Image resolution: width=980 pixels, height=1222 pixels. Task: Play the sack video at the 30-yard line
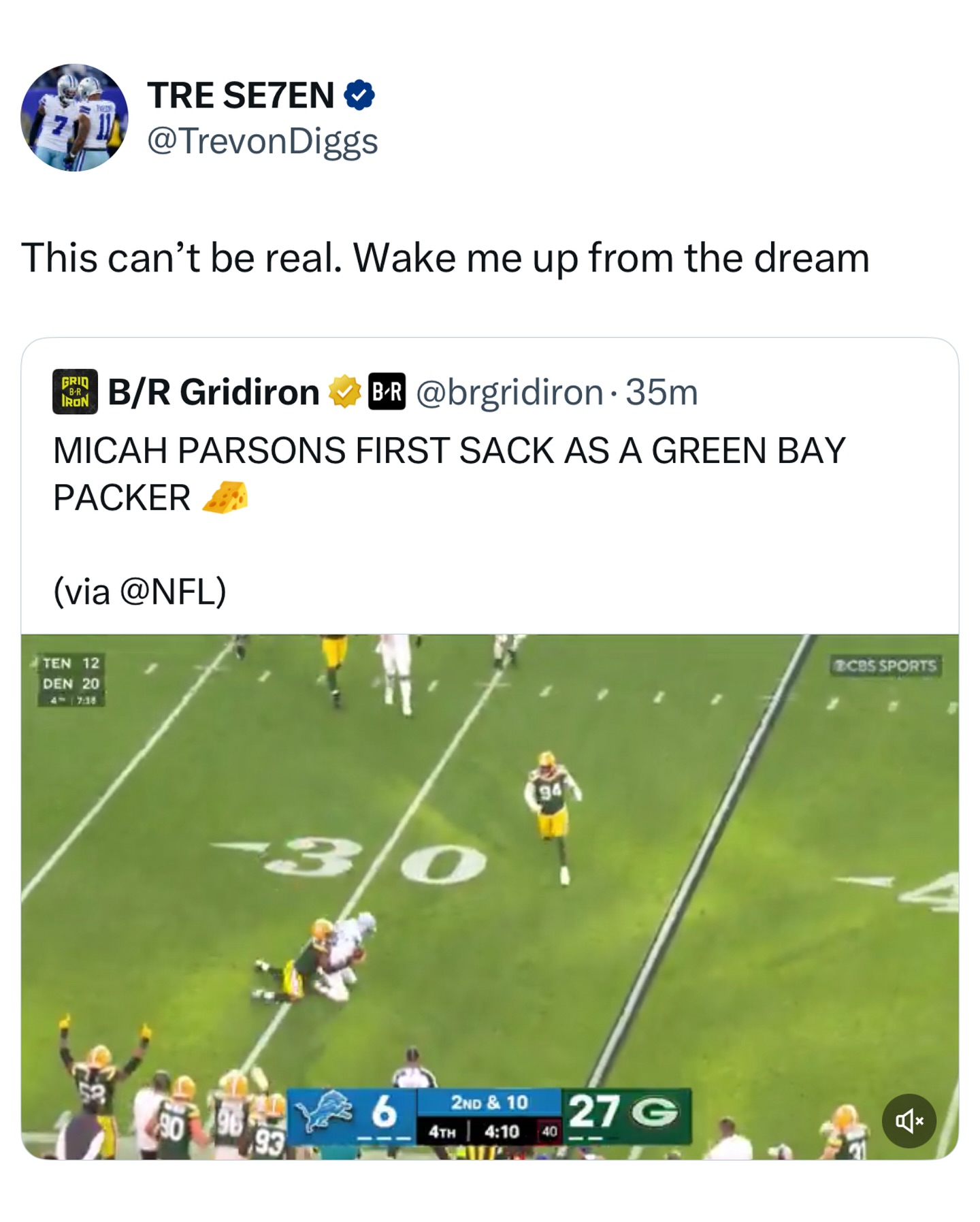click(490, 885)
